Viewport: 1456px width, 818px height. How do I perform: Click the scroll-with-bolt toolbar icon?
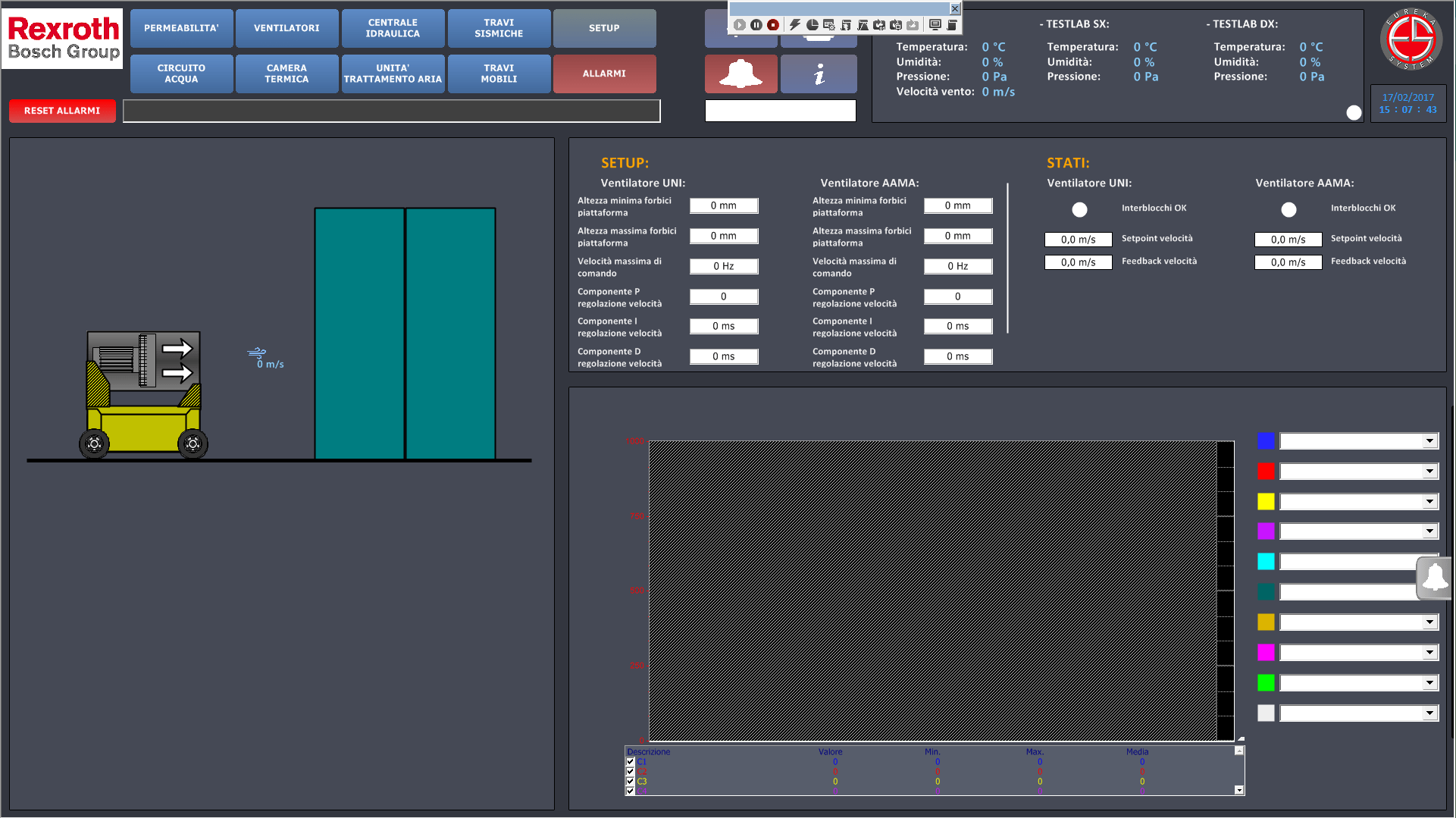click(x=846, y=25)
